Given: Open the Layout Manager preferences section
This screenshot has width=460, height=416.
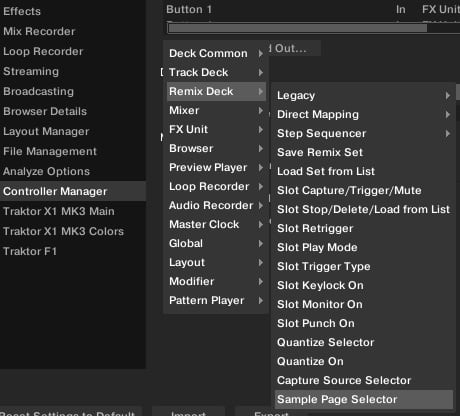Looking at the screenshot, I should click(x=73, y=131).
